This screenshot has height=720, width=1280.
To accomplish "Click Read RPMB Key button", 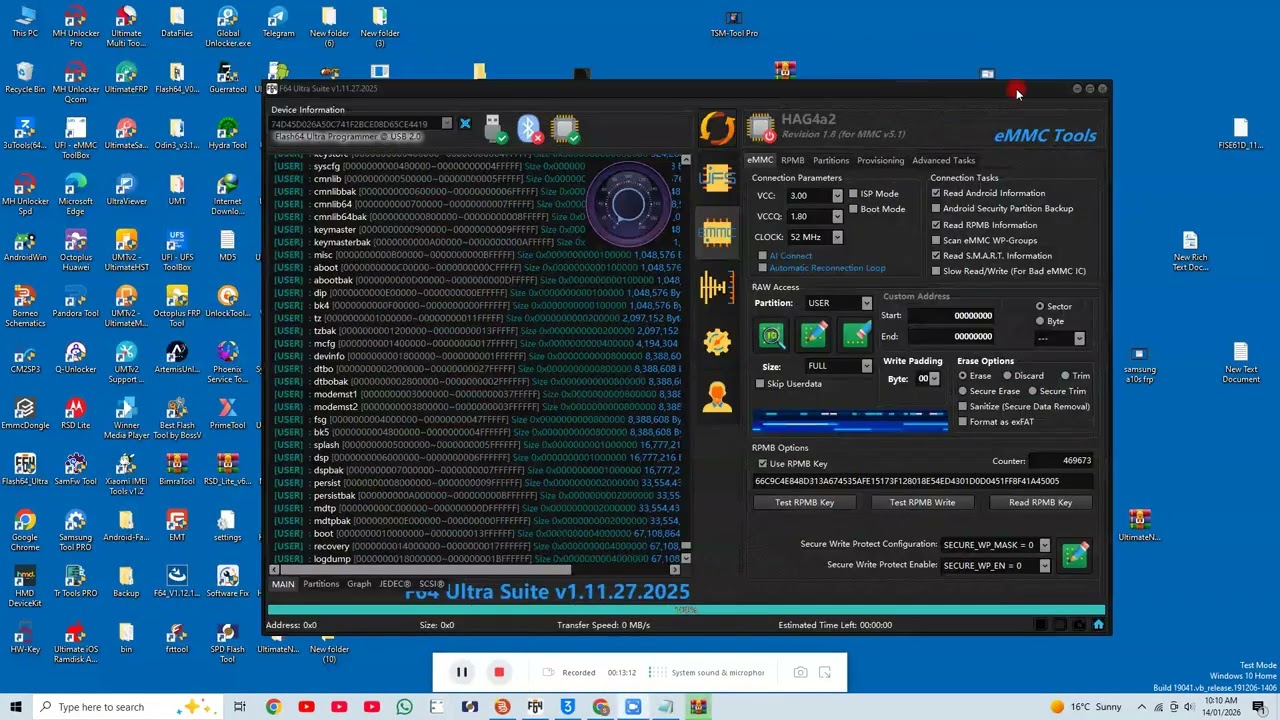I will (x=1040, y=503).
